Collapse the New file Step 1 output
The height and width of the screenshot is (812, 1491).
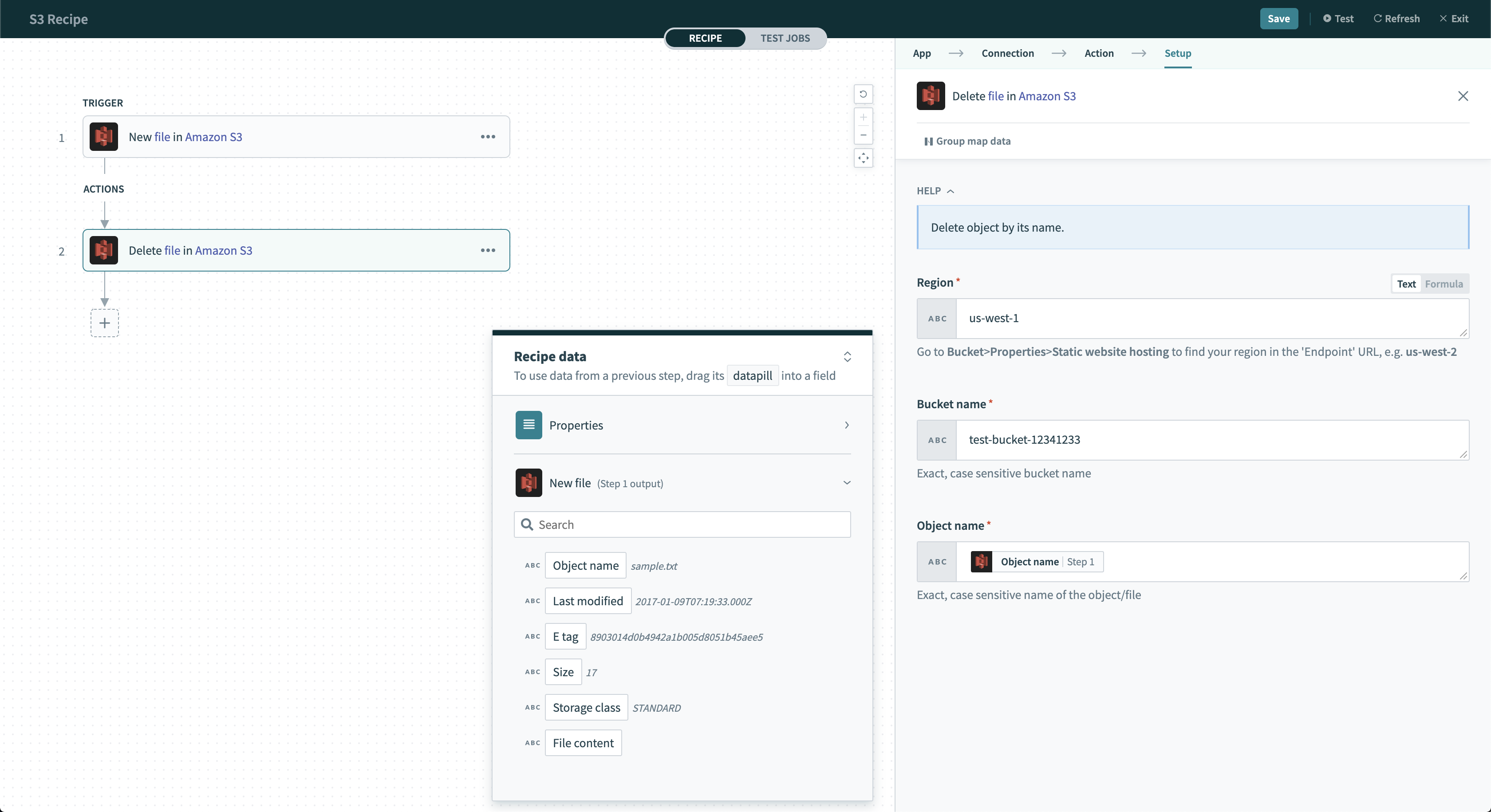(846, 483)
